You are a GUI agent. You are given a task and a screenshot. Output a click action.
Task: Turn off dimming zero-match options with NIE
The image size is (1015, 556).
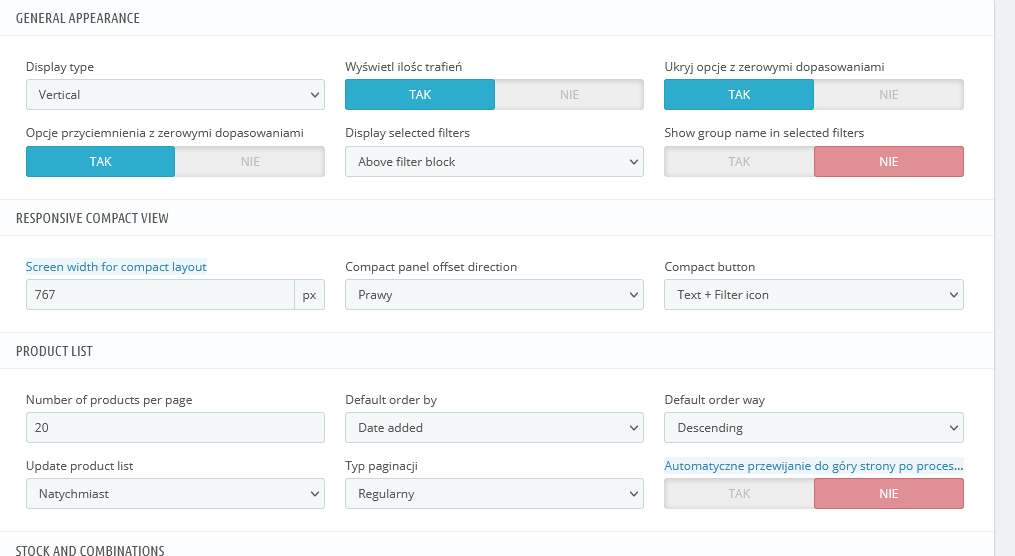250,162
